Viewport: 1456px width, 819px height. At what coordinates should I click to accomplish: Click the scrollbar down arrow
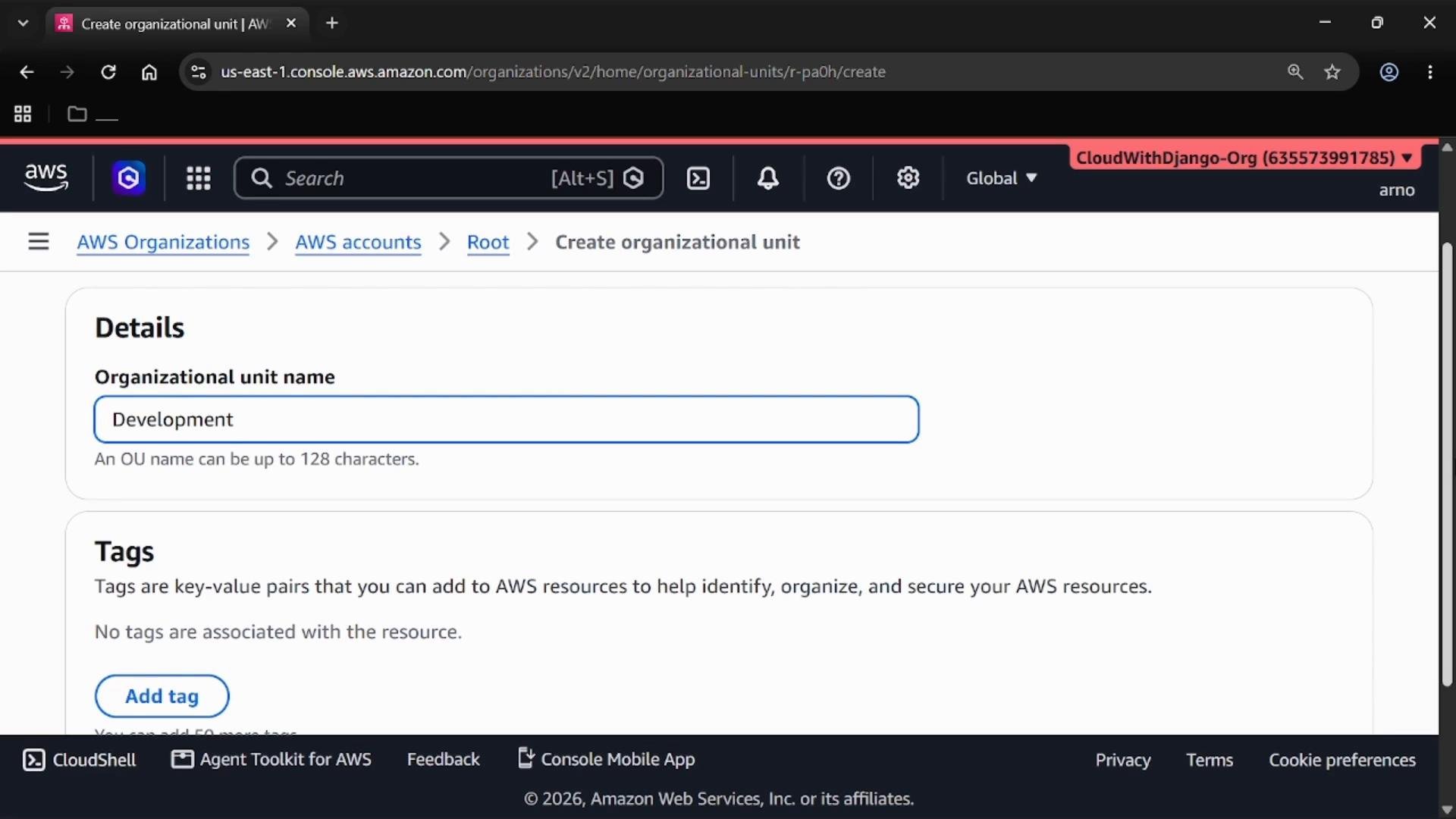(x=1447, y=810)
